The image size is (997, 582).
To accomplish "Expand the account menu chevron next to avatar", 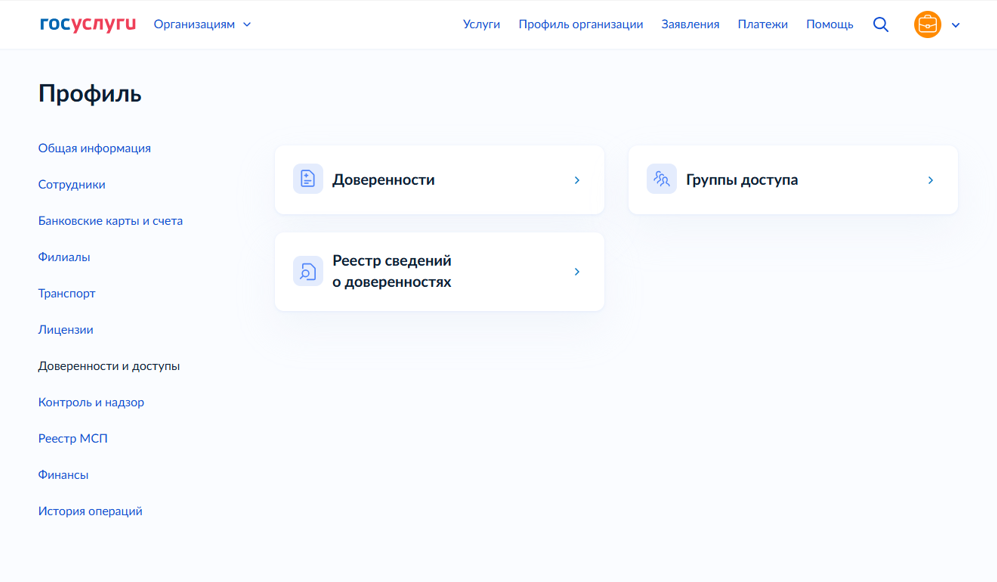I will click(955, 25).
